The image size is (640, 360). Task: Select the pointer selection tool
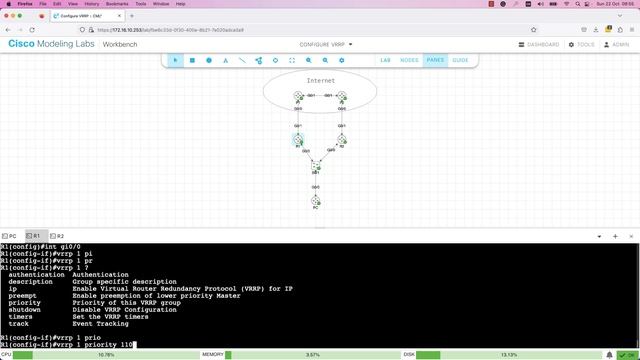176,60
